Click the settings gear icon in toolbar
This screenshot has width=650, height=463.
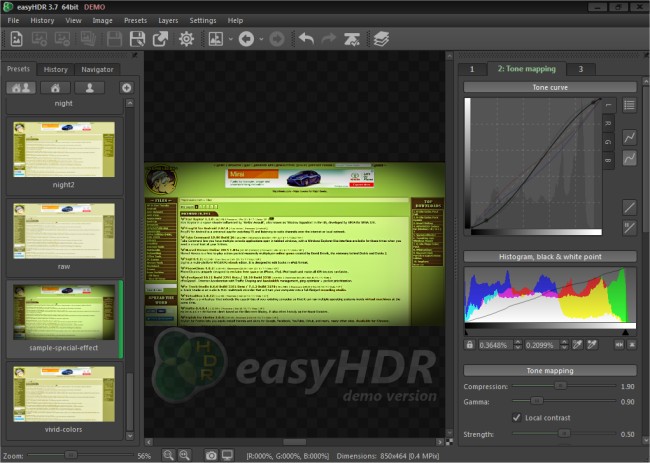tap(186, 40)
